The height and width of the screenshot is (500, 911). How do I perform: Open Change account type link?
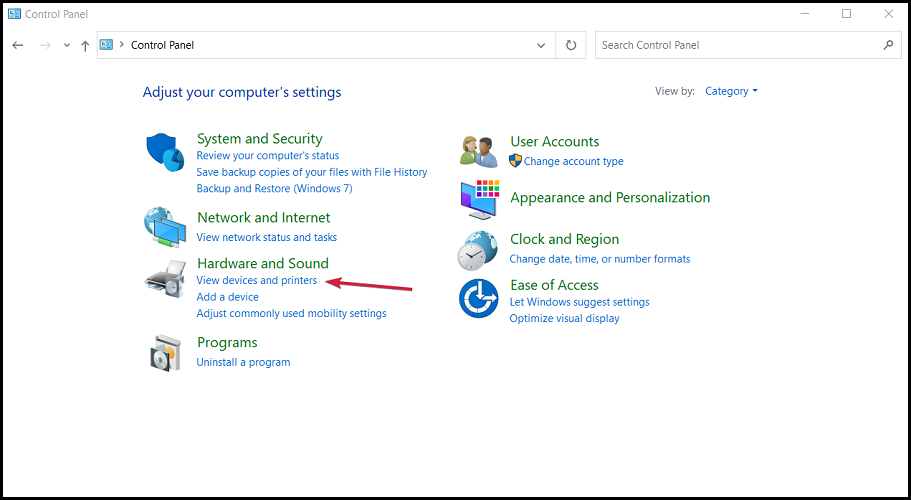[x=573, y=161]
